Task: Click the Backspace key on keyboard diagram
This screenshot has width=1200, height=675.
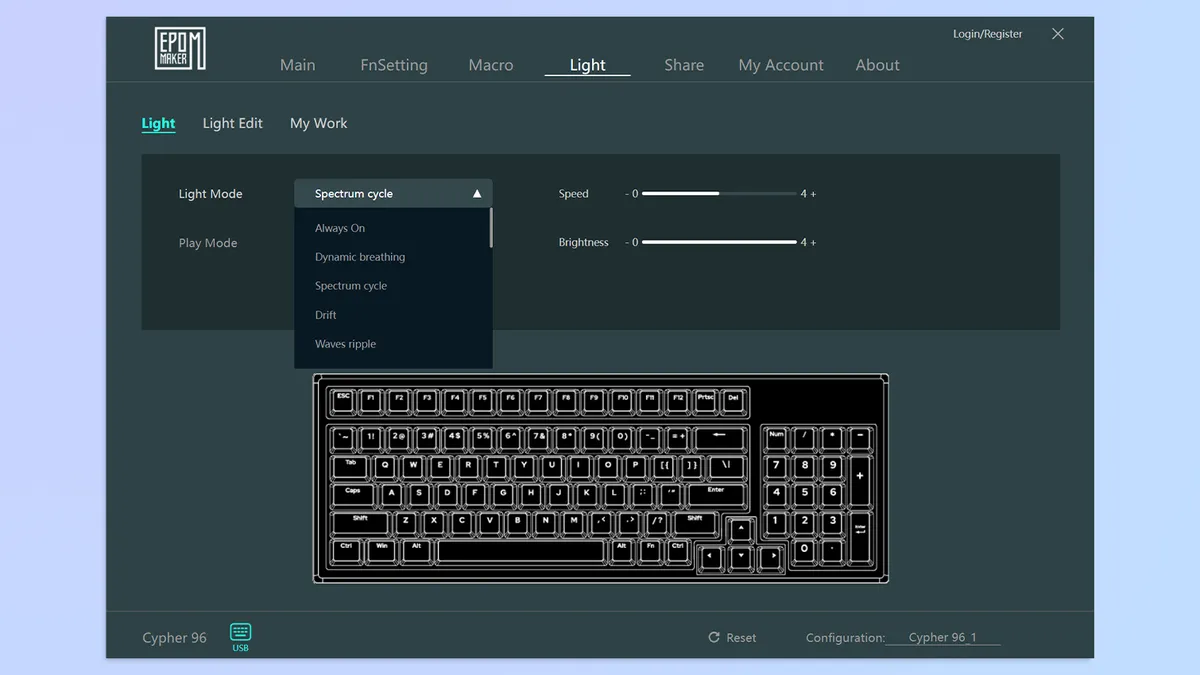Action: pos(720,438)
